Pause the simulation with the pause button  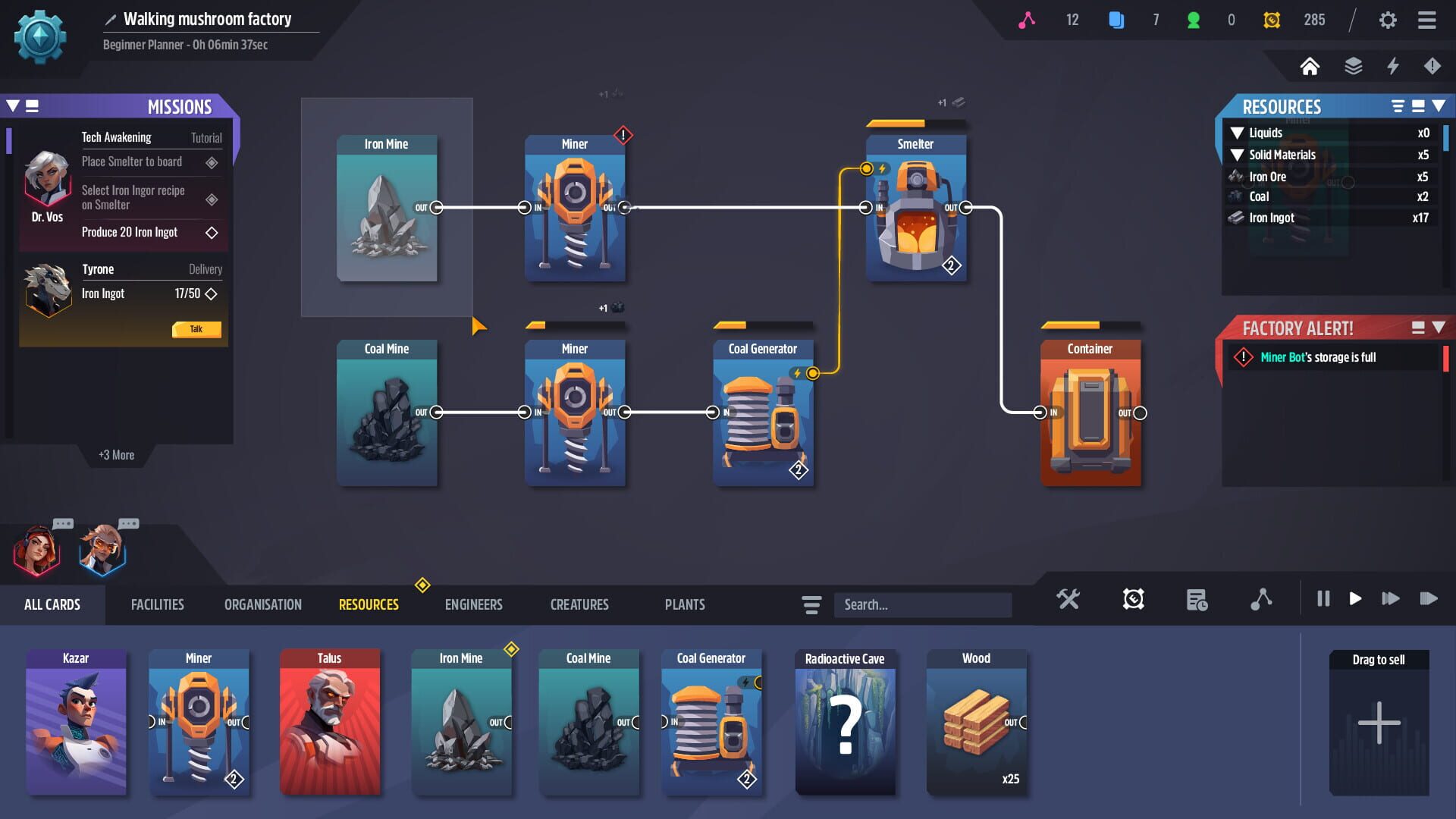pos(1323,598)
